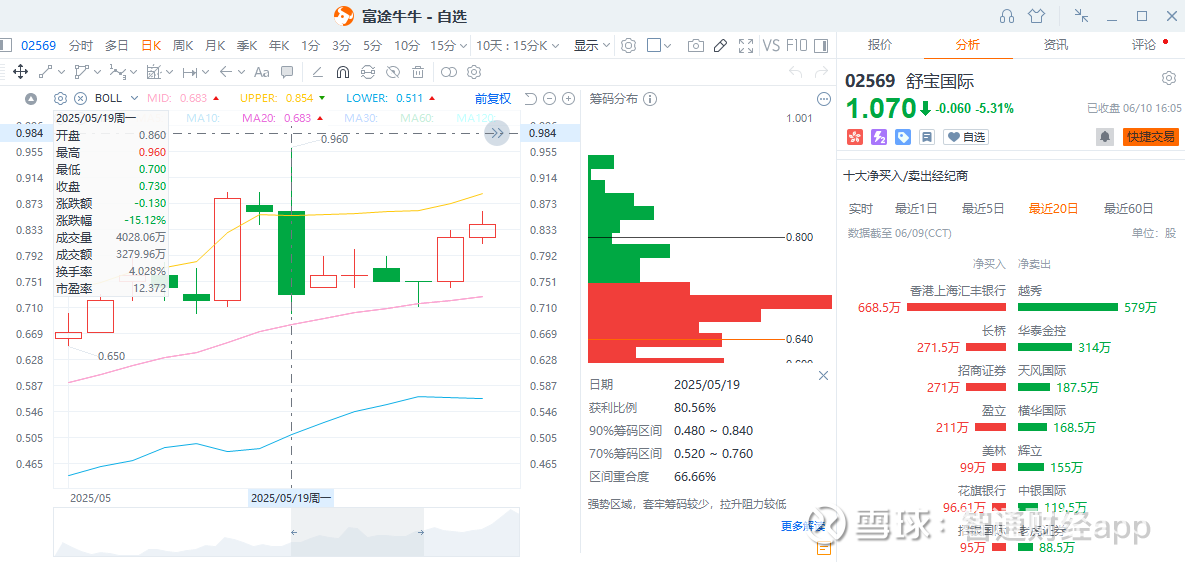Select the measurement range tool

[190, 73]
